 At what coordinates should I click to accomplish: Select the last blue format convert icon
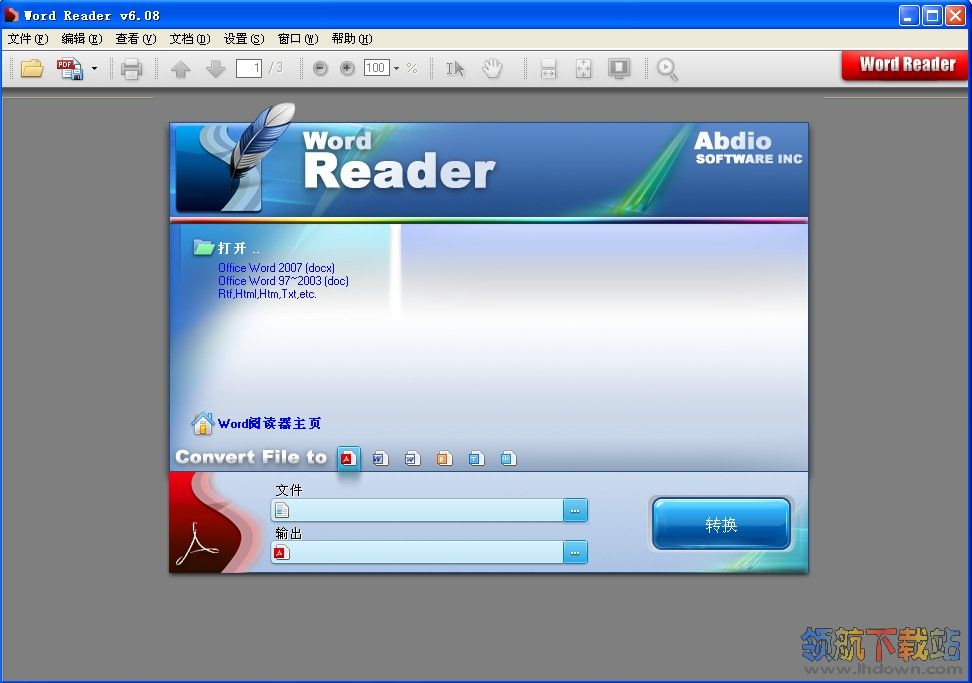click(x=508, y=459)
